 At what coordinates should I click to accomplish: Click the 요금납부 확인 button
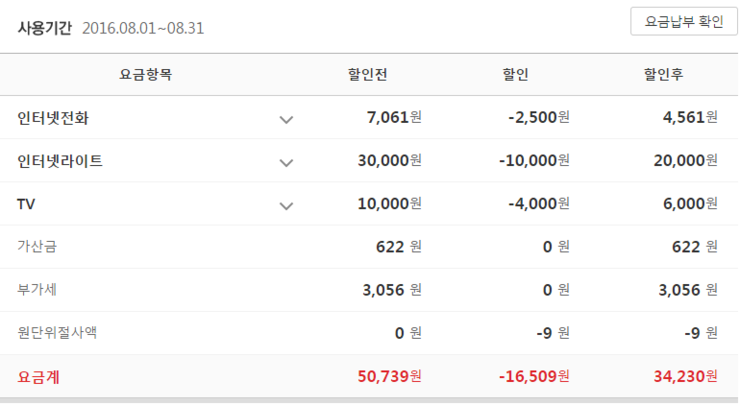pos(684,21)
